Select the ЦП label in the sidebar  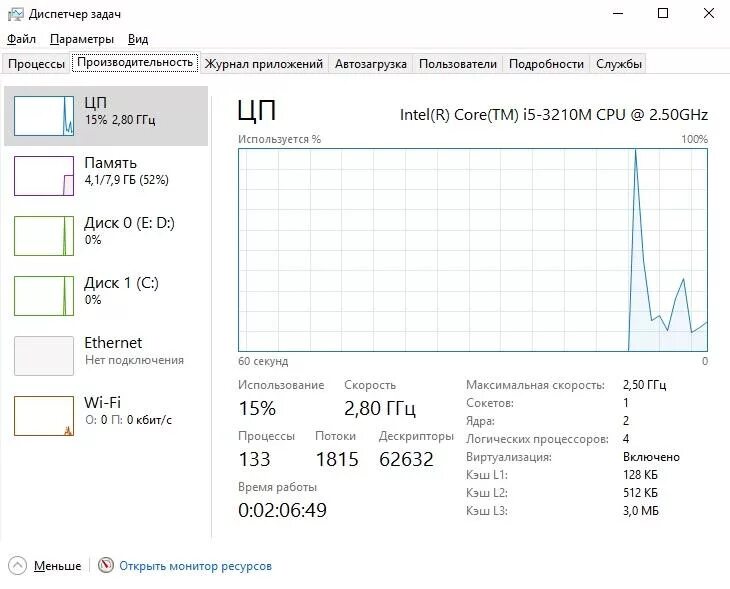tap(95, 103)
